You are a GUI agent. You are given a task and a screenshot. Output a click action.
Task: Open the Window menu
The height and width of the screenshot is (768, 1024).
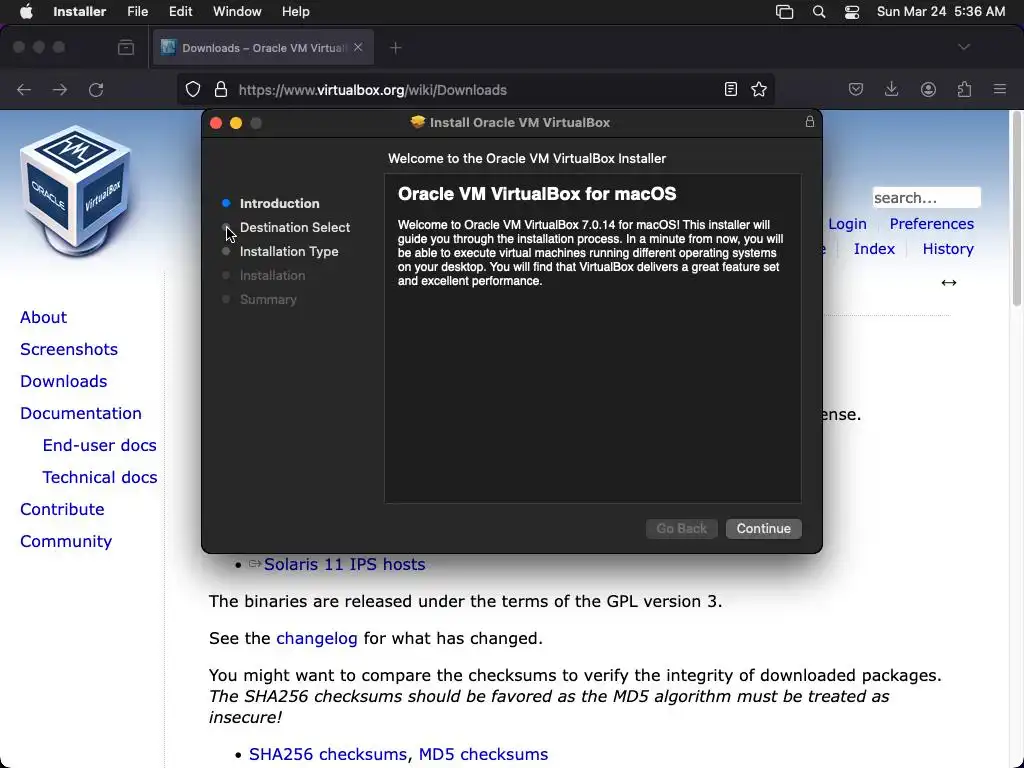(237, 12)
